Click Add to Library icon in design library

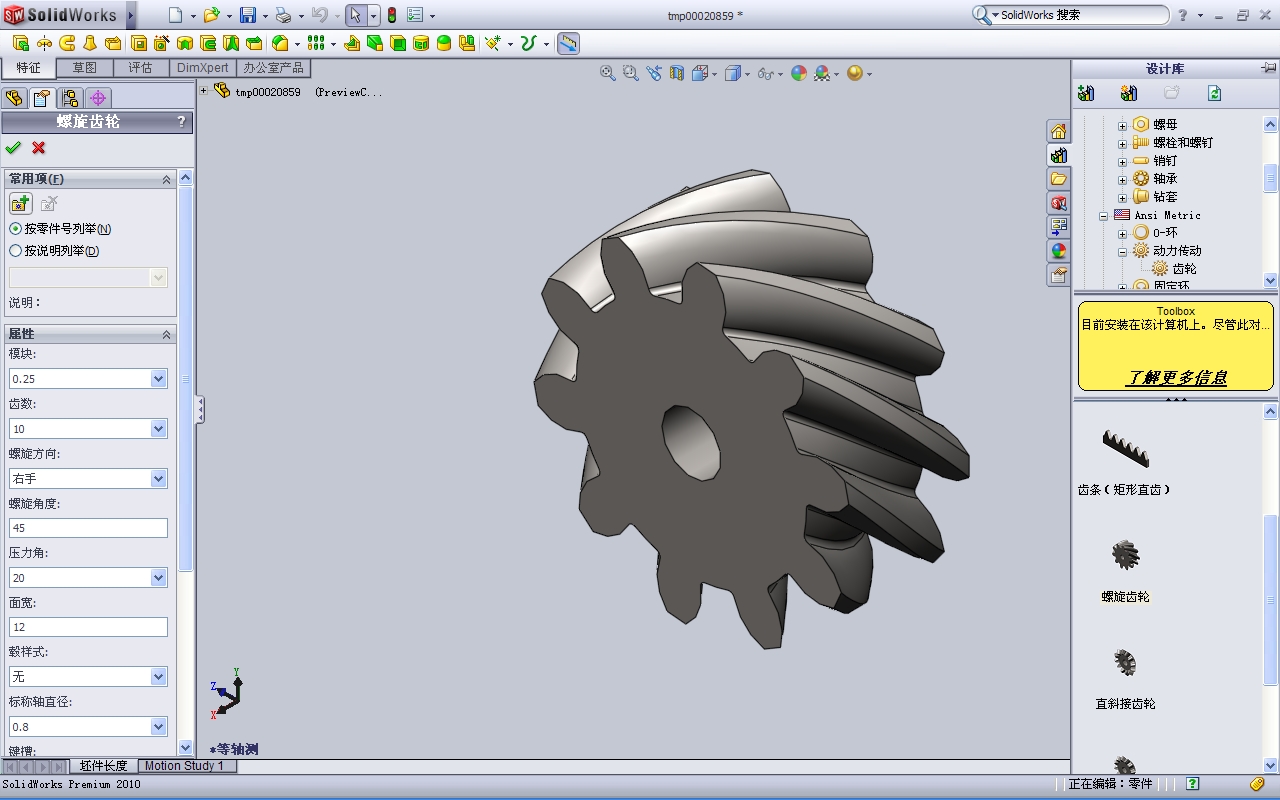(x=1086, y=93)
